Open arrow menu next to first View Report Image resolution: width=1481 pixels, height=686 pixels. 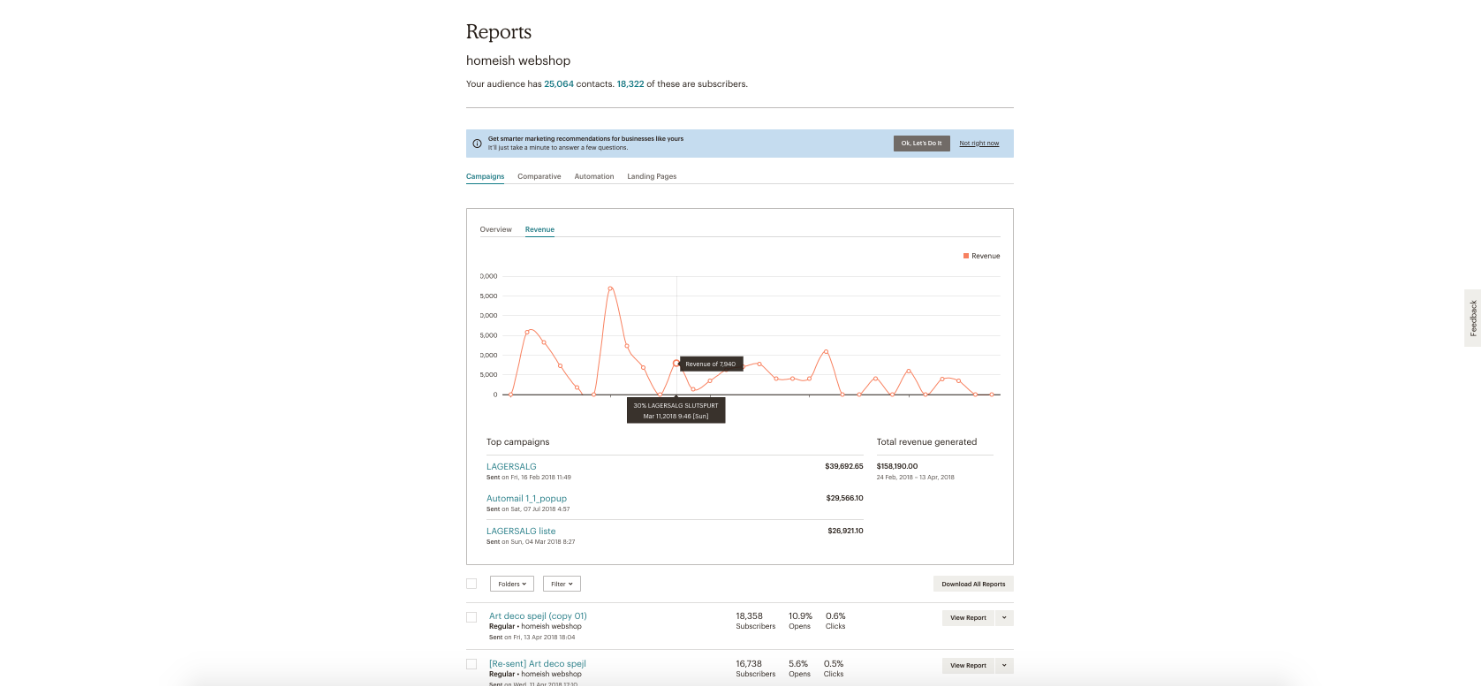tap(1004, 618)
